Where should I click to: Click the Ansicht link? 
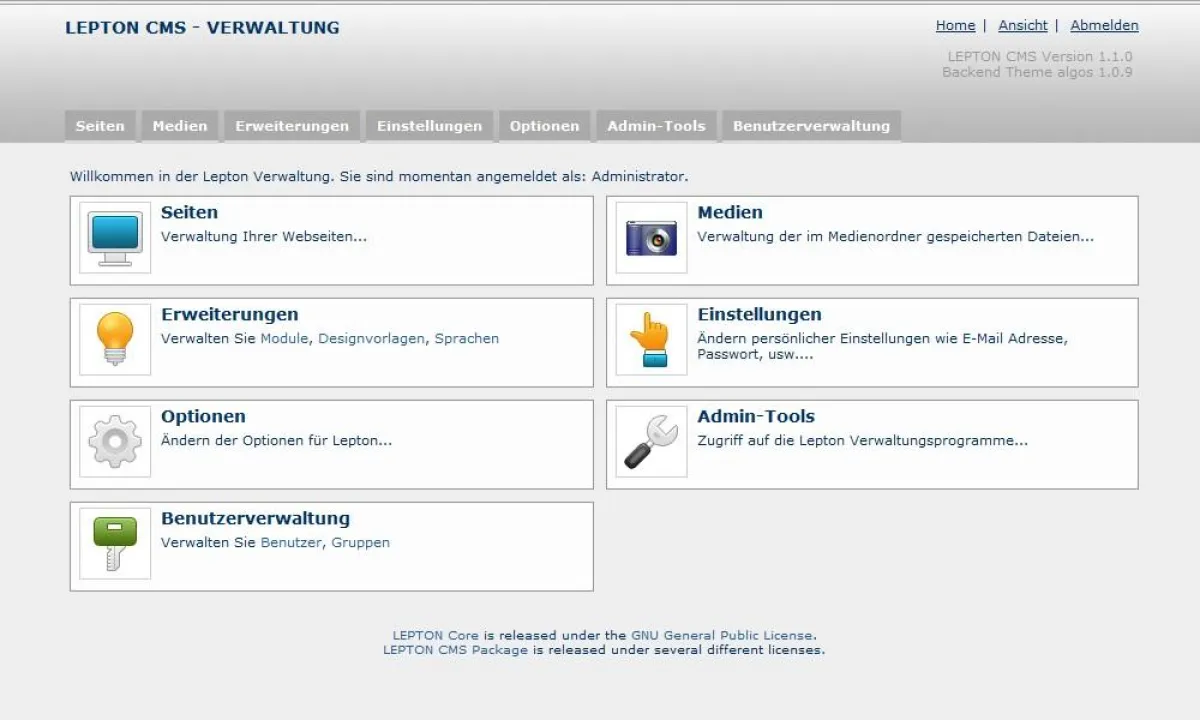coord(1022,25)
